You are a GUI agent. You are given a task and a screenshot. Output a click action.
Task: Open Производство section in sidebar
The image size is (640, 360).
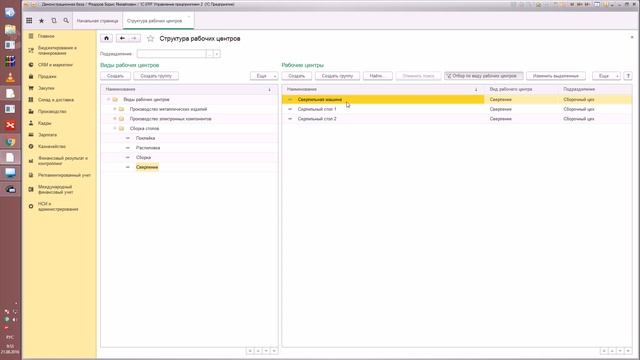click(x=52, y=111)
